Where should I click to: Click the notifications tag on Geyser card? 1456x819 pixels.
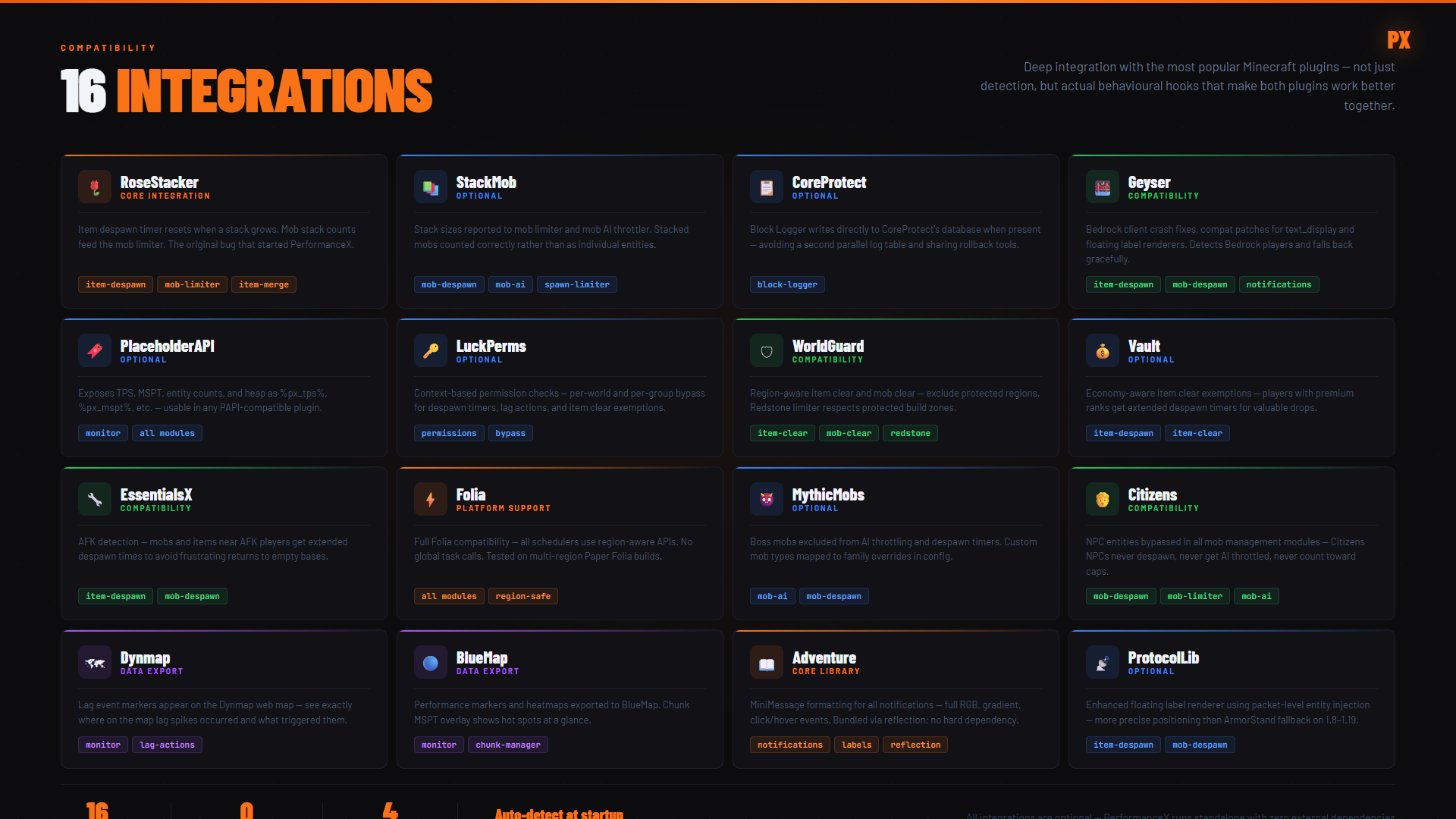point(1279,284)
